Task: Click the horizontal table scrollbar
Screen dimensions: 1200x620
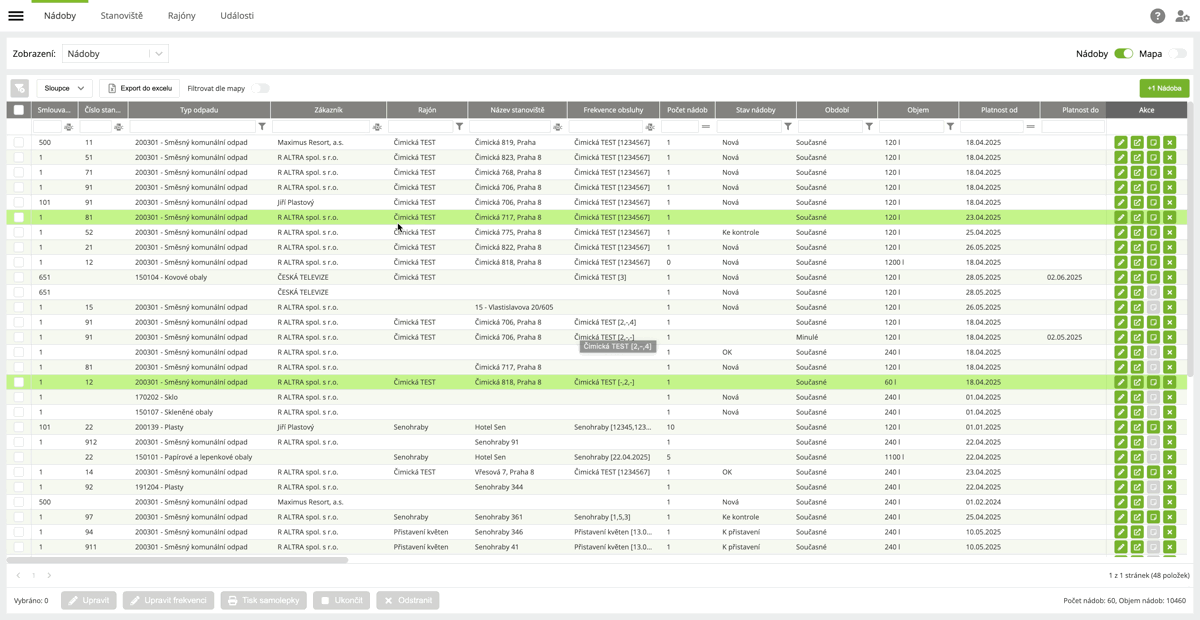Action: tap(178, 560)
